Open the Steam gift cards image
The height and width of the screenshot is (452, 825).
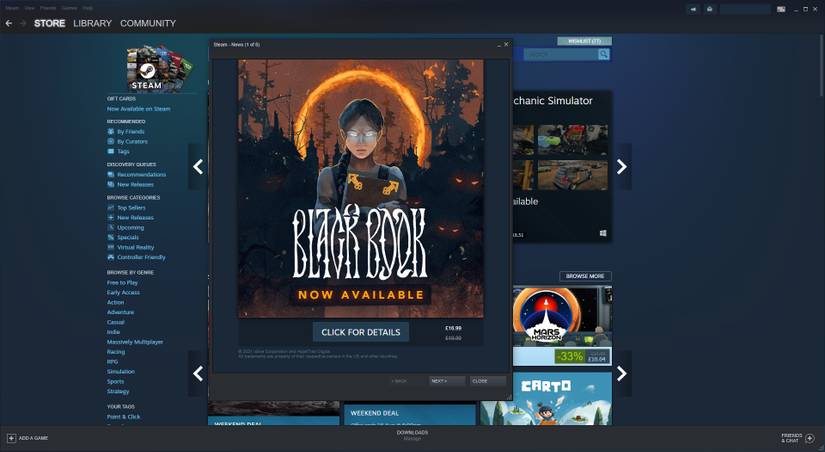click(x=159, y=67)
